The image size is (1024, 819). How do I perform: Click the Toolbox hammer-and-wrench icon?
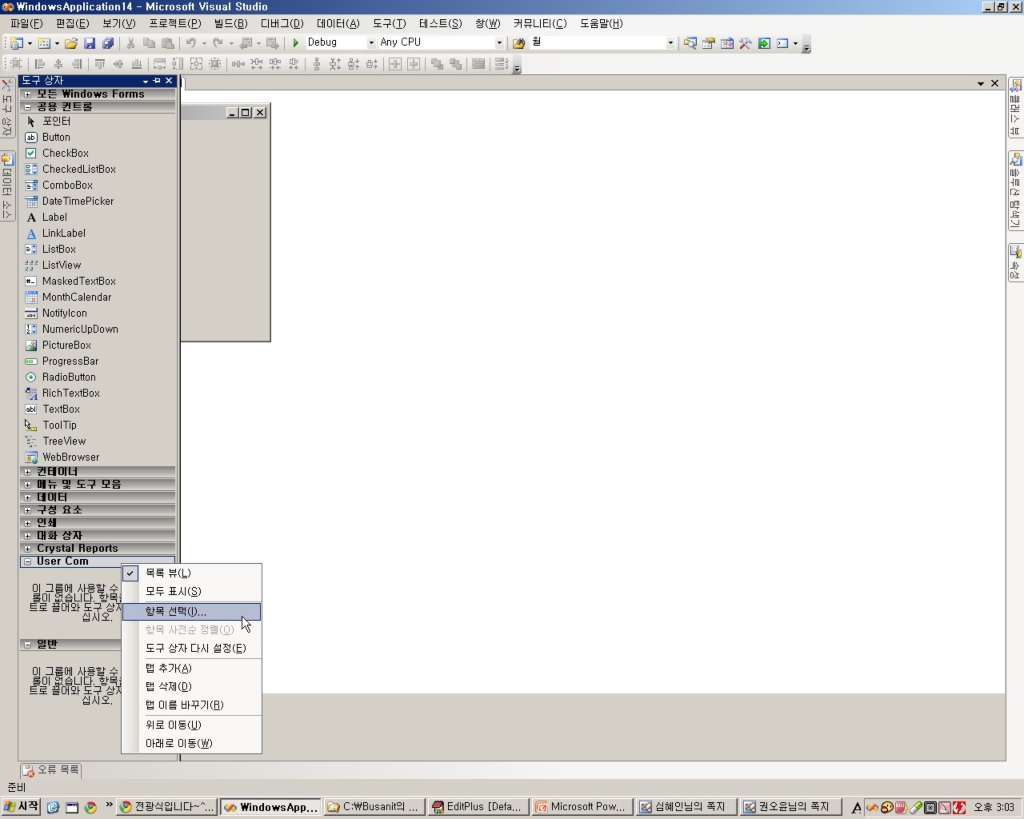pyautogui.click(x=745, y=43)
